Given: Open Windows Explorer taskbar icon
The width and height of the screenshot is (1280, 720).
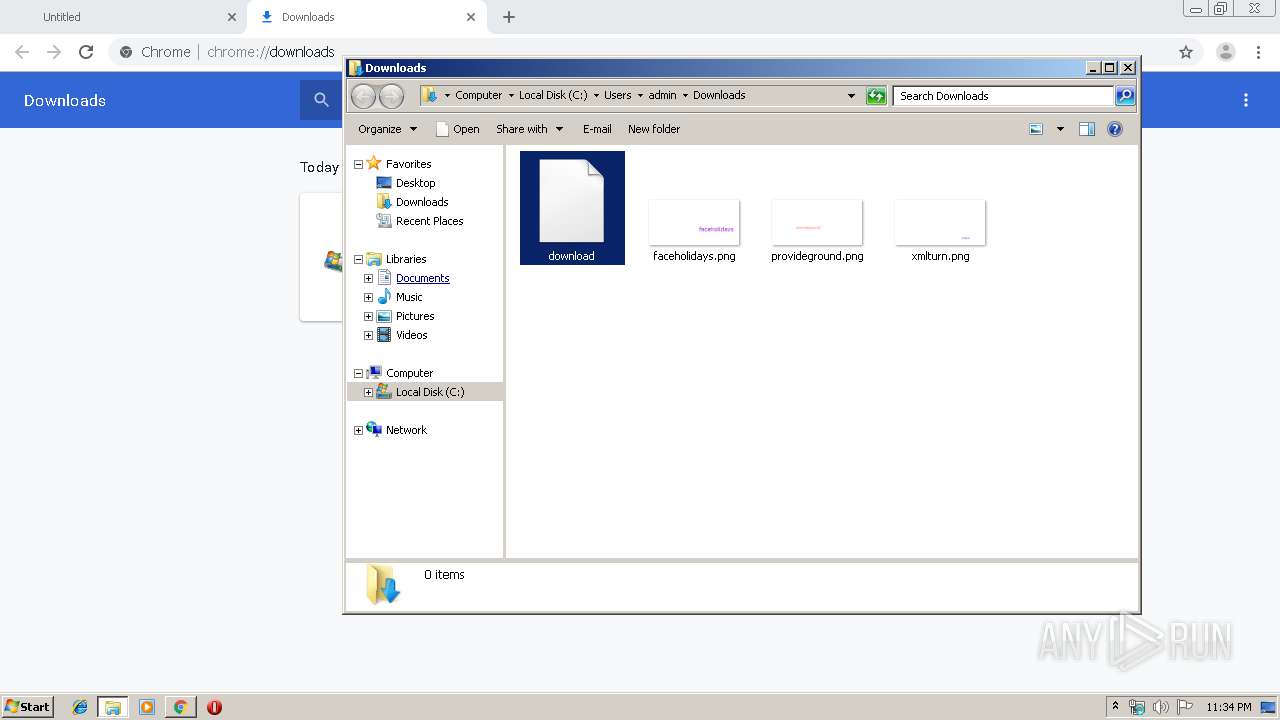Looking at the screenshot, I should (x=113, y=707).
